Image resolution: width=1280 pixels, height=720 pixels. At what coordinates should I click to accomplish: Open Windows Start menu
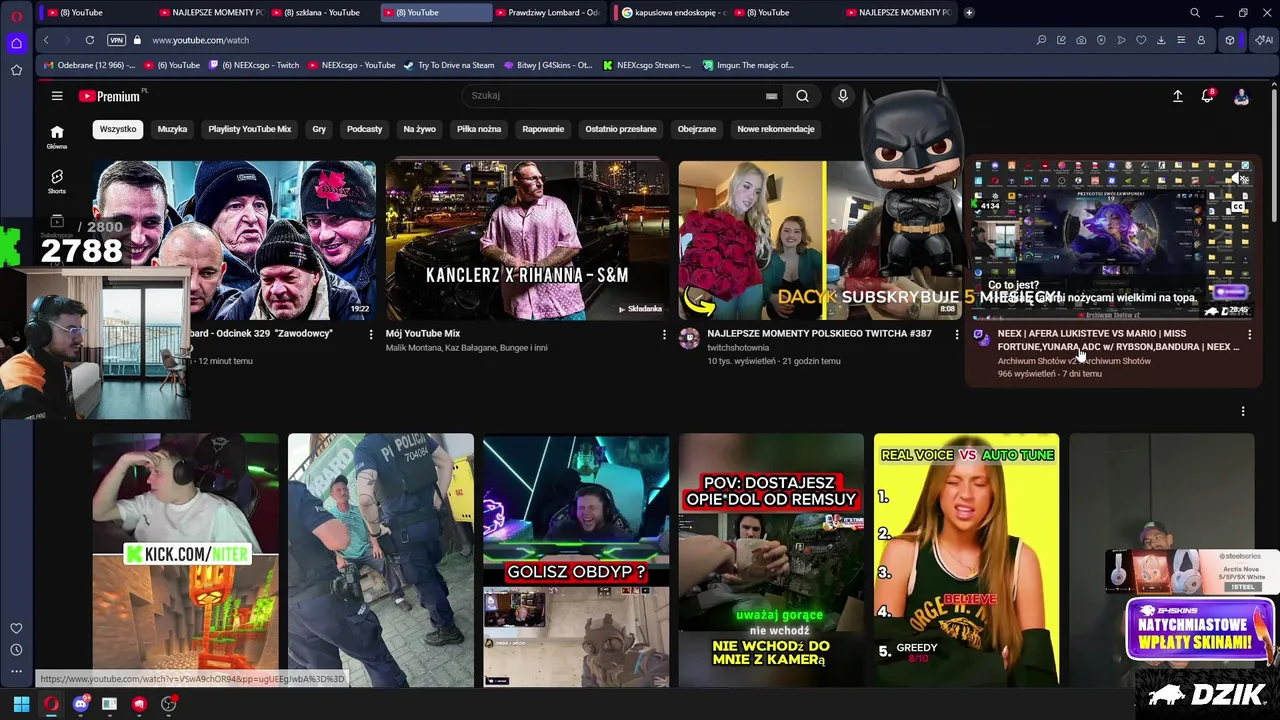pyautogui.click(x=21, y=704)
